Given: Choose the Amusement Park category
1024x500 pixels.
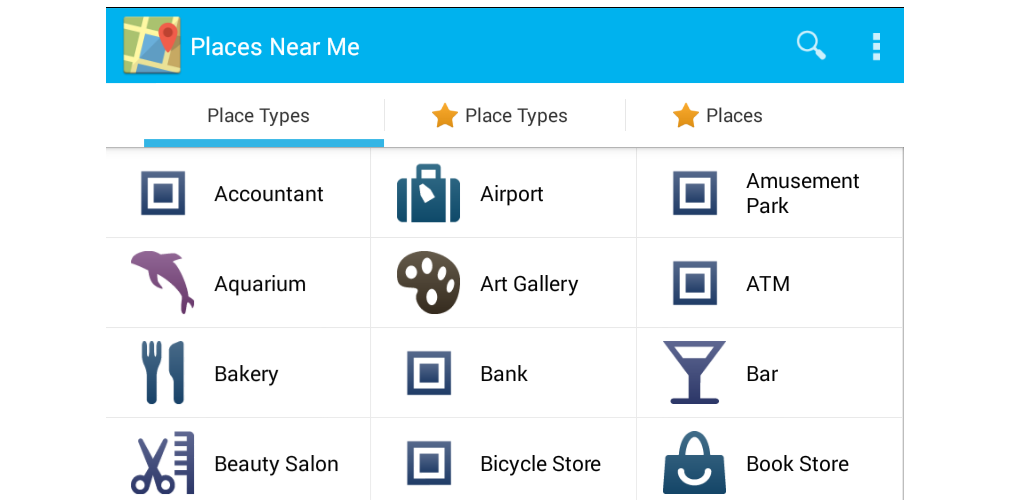Looking at the screenshot, I should tap(802, 193).
